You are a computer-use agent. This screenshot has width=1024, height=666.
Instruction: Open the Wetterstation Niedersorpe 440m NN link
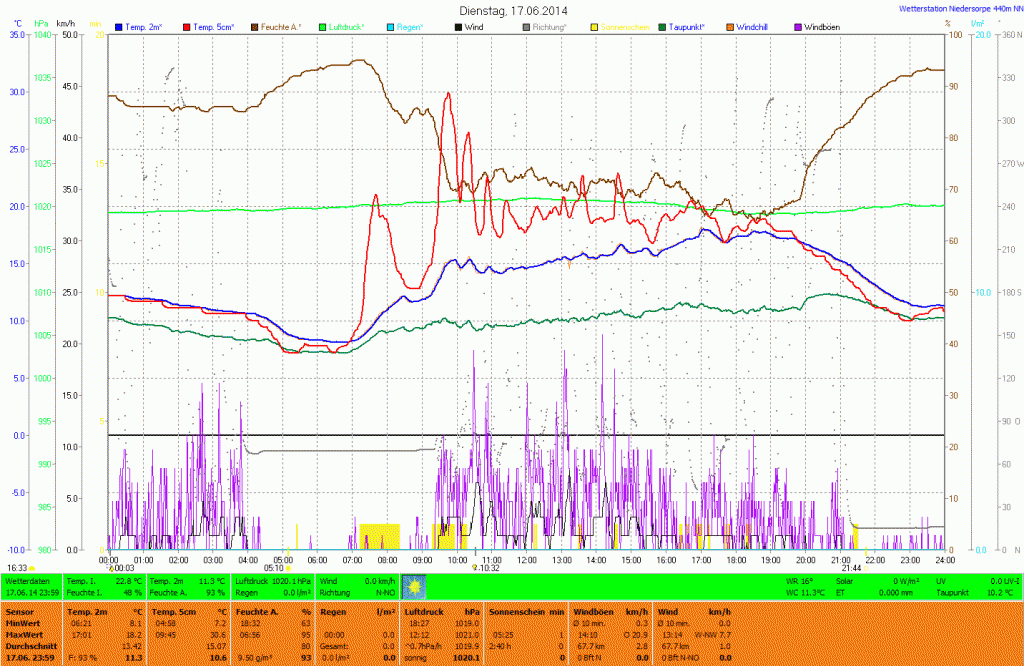[x=956, y=8]
